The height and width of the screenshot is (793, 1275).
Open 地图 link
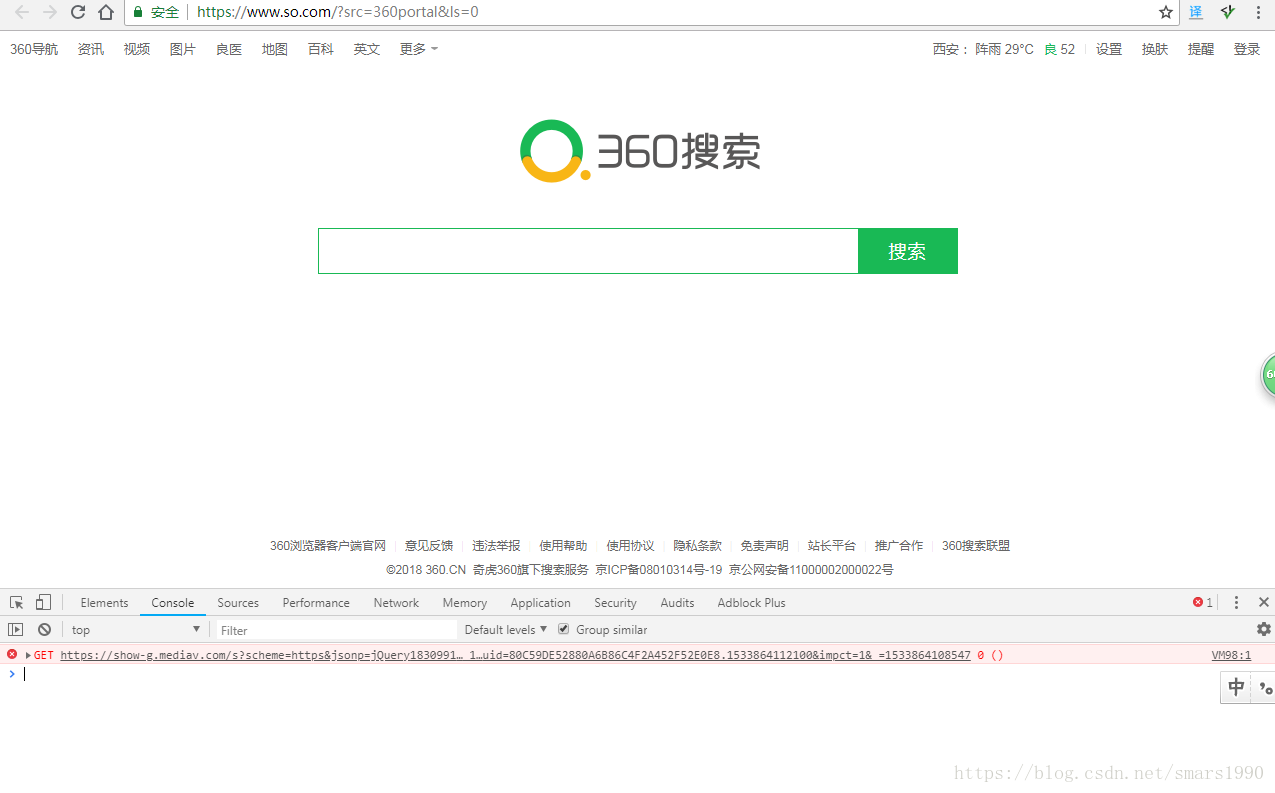275,49
